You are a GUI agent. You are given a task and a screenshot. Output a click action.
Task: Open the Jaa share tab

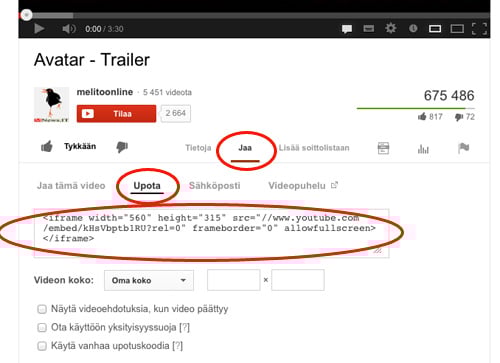tap(245, 148)
